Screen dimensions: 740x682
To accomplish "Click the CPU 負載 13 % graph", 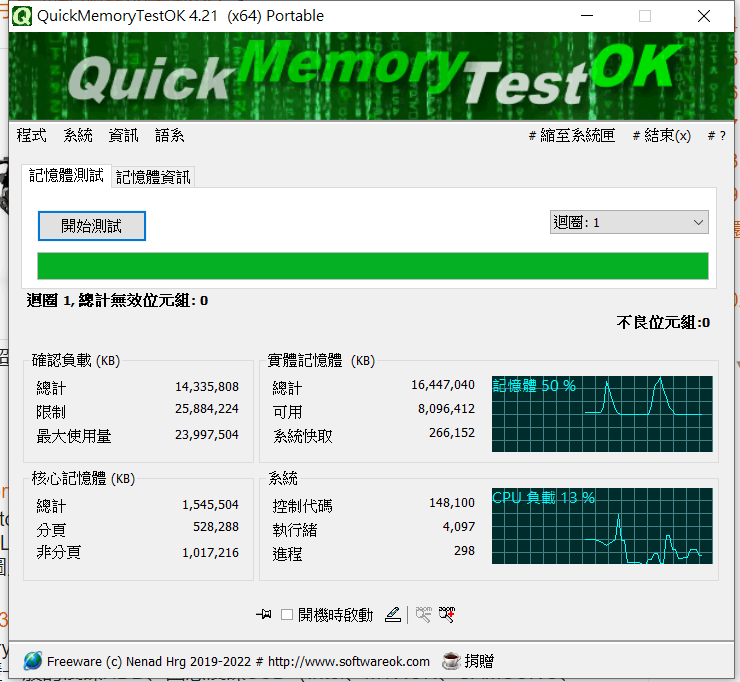I will tap(602, 526).
